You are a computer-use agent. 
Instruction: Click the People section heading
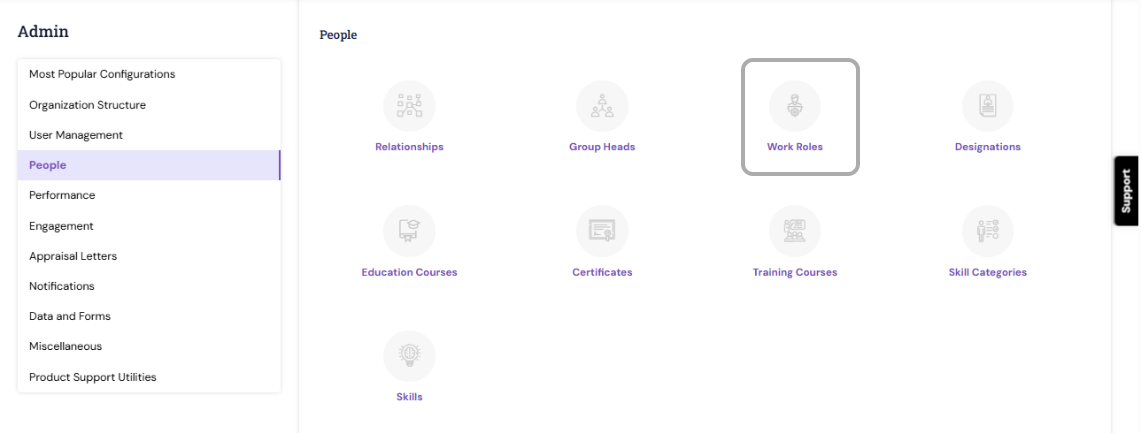(338, 35)
